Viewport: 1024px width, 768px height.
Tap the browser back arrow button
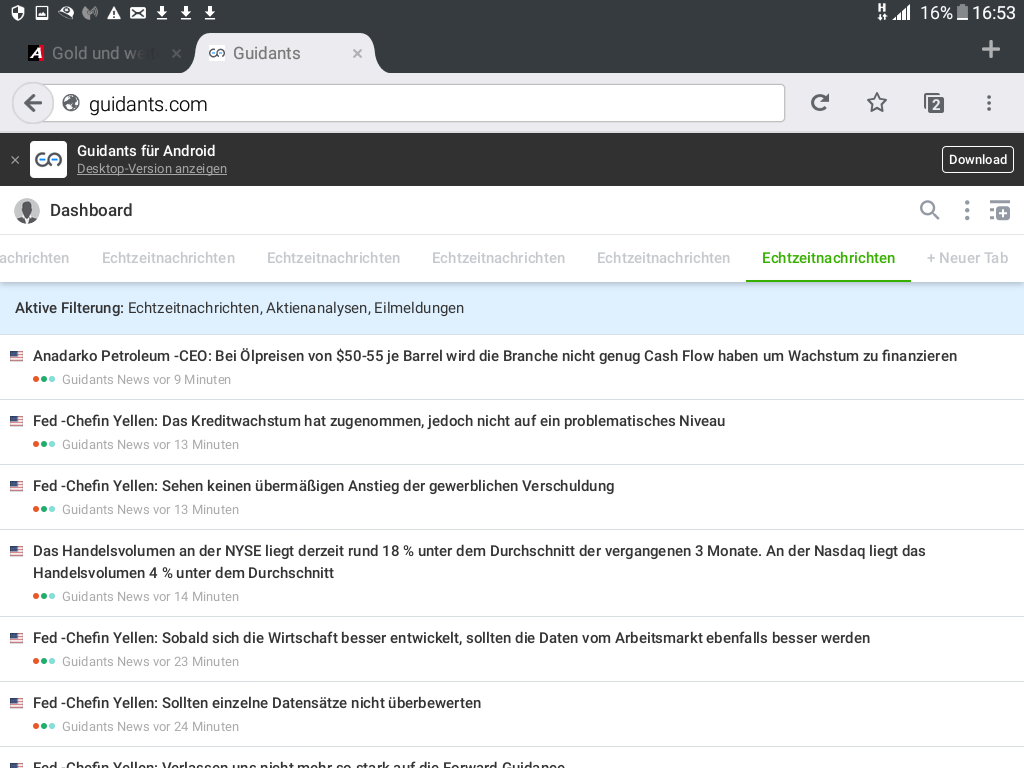tap(33, 103)
